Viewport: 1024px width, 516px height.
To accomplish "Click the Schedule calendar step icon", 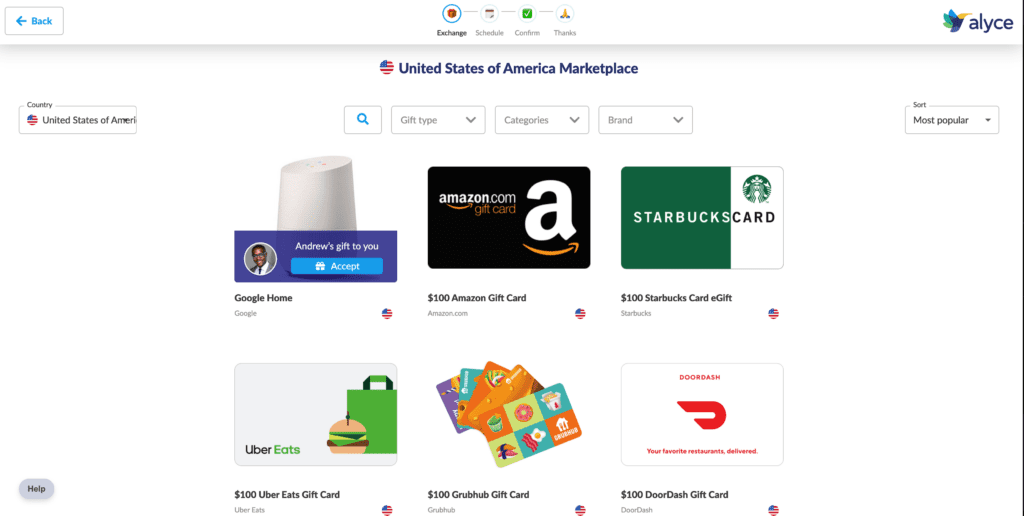I will click(x=489, y=14).
